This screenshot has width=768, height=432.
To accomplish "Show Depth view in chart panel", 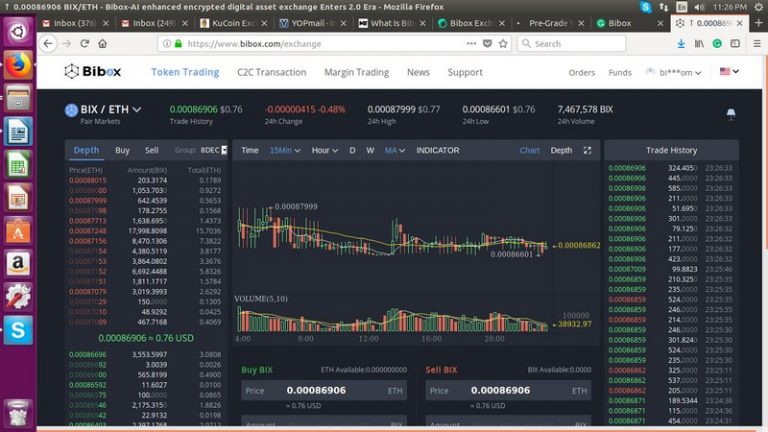I will coord(561,150).
